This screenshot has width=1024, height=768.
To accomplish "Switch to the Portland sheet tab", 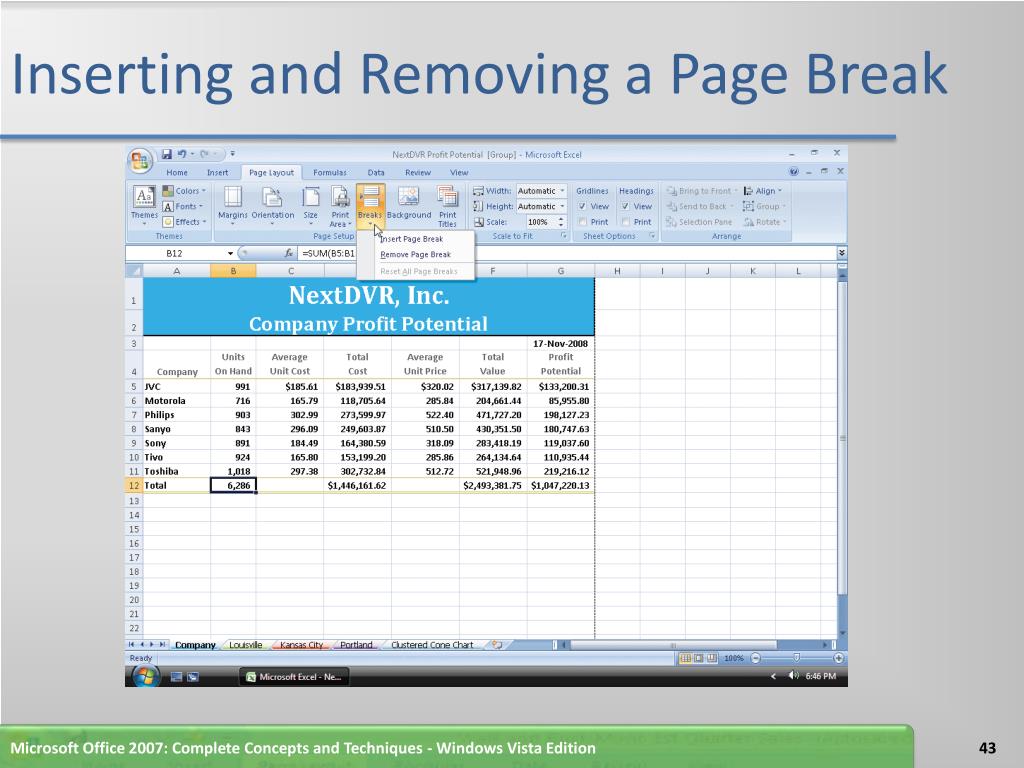I will click(x=356, y=645).
